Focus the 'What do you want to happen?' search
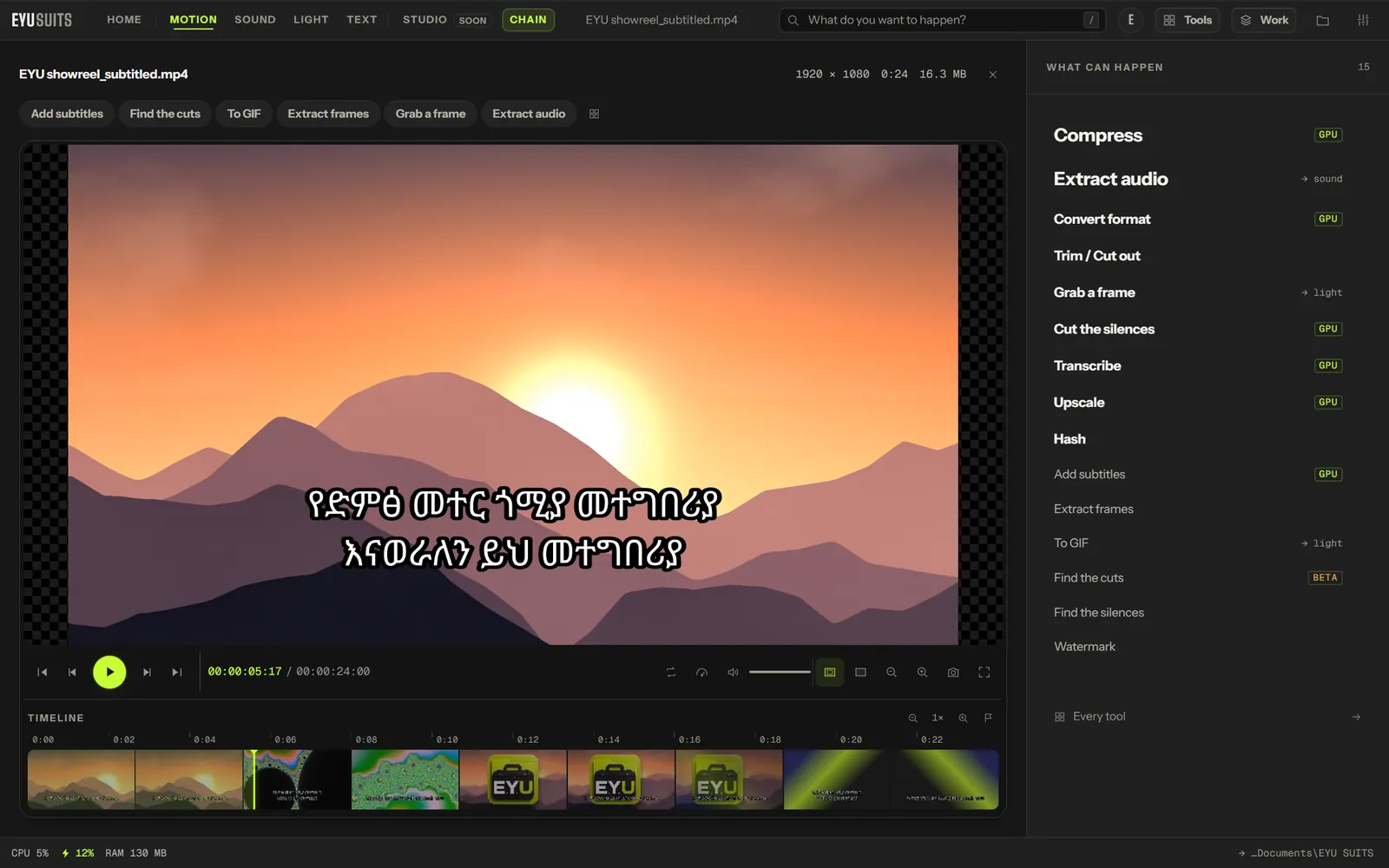 [943, 20]
